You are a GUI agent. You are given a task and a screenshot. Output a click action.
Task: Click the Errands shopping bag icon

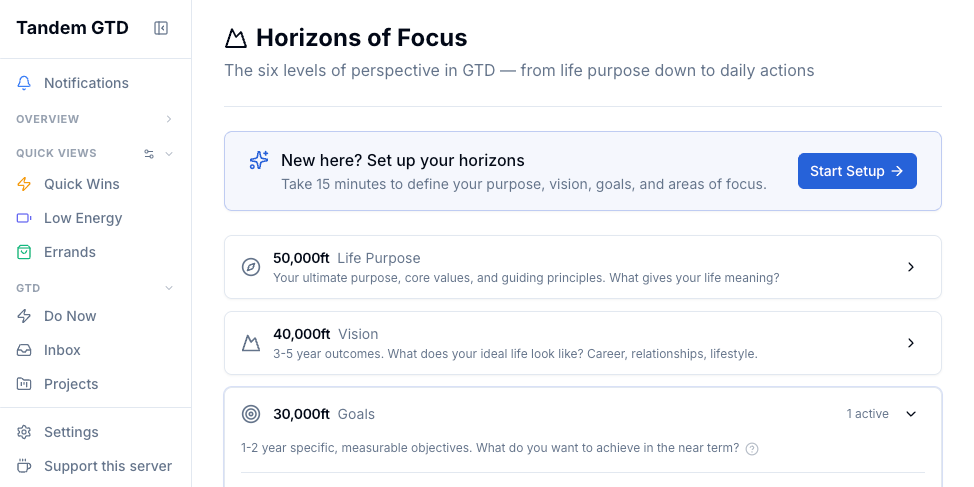(25, 252)
